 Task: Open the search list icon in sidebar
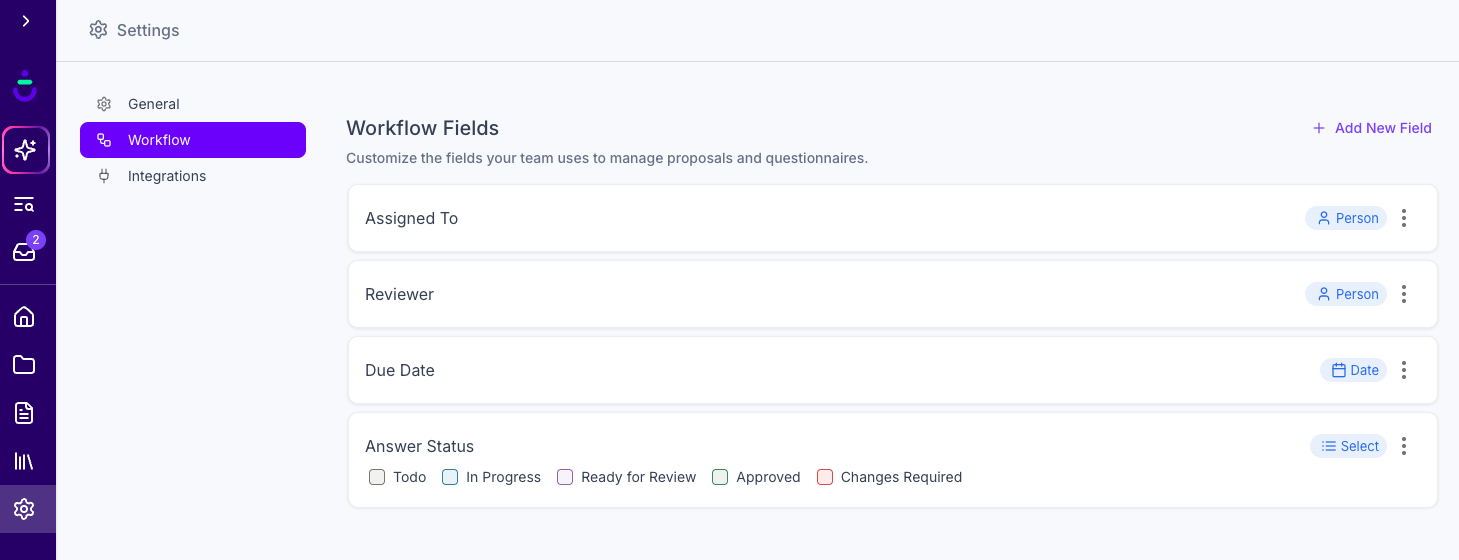pos(25,205)
